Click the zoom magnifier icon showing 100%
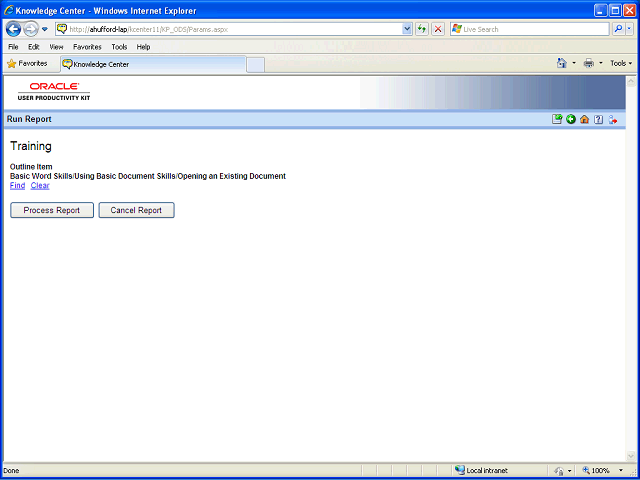 [586, 470]
